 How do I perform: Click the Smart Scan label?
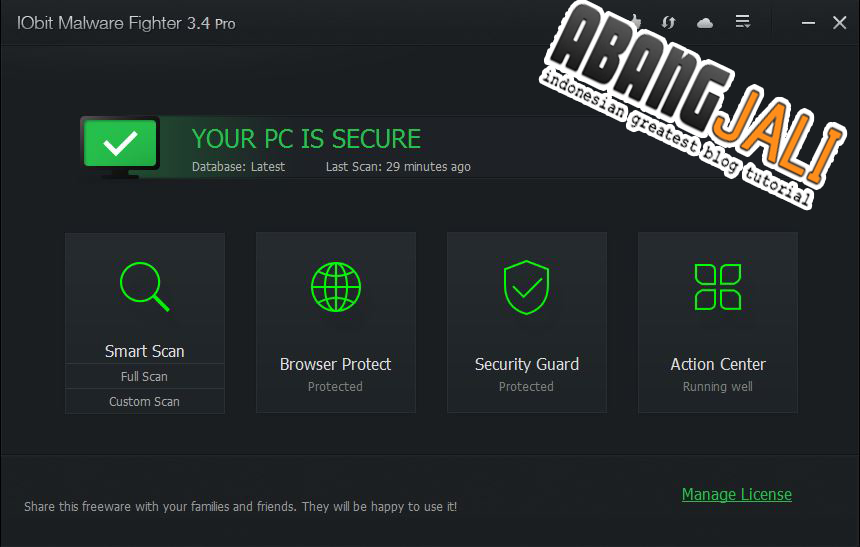tap(144, 351)
